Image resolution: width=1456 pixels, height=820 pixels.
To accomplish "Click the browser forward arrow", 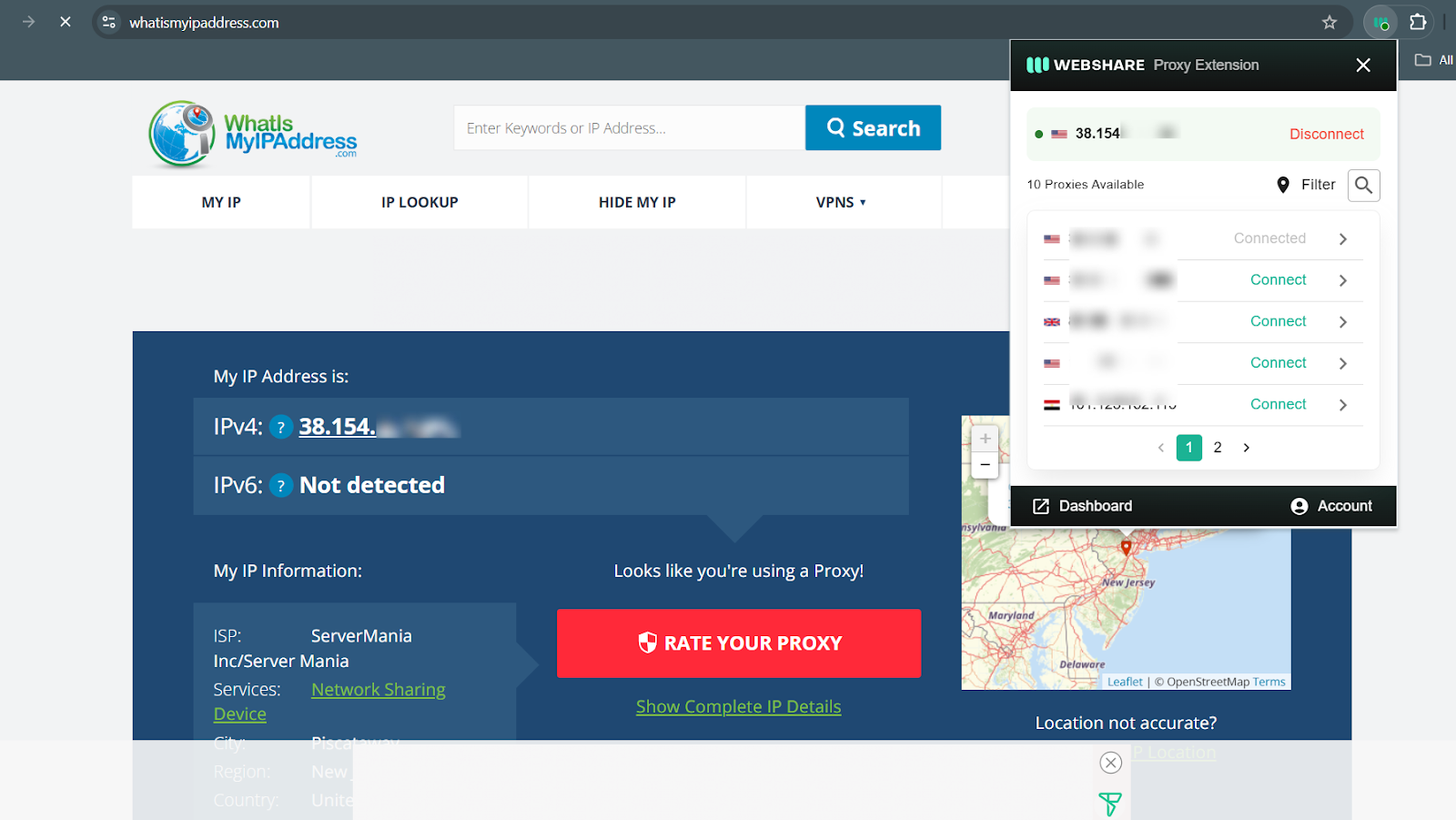I will [x=28, y=22].
